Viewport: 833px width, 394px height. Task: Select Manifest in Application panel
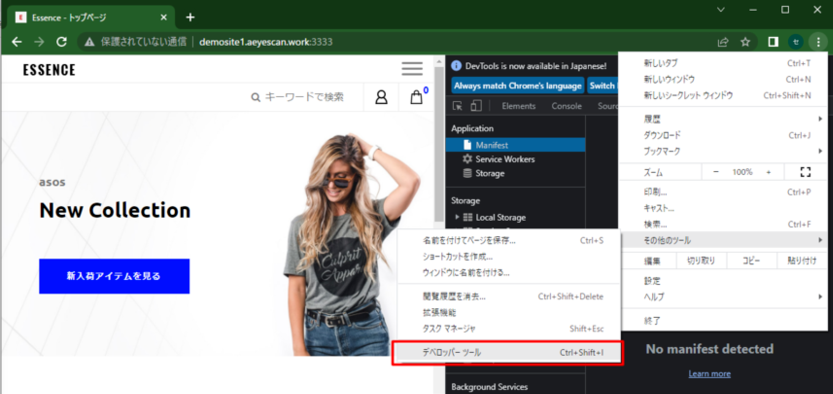coord(515,144)
